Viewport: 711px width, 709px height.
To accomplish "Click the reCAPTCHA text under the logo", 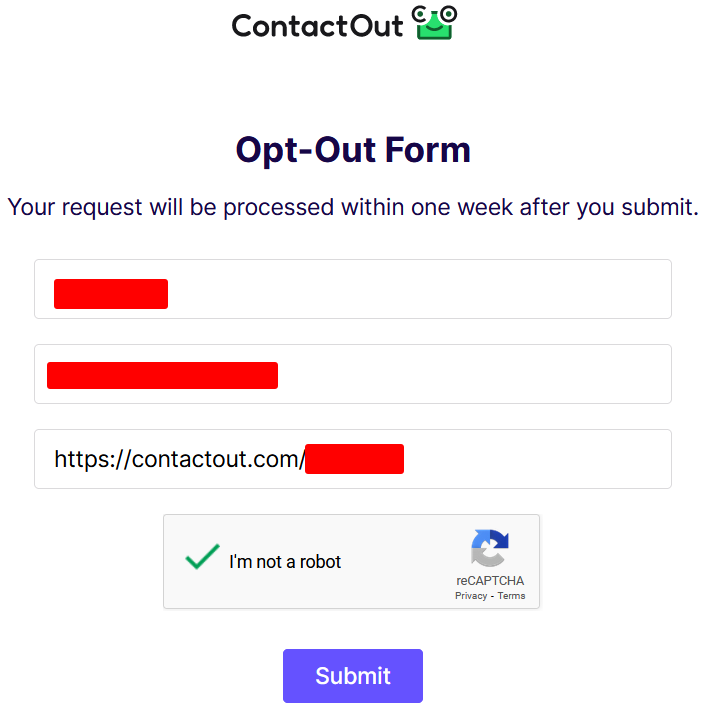I will 490,581.
